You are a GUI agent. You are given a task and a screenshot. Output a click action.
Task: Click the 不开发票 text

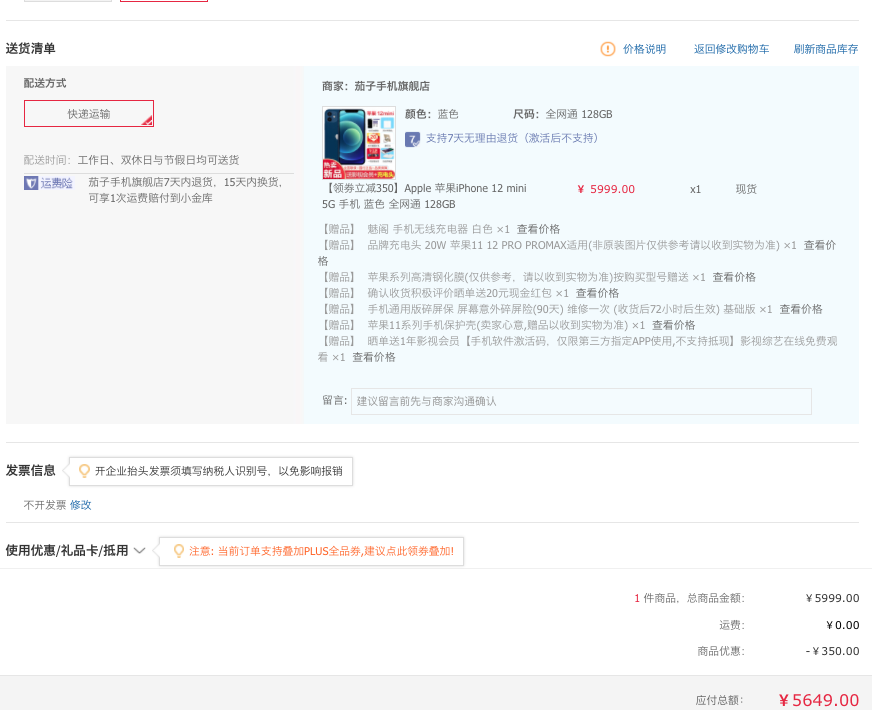[44, 505]
